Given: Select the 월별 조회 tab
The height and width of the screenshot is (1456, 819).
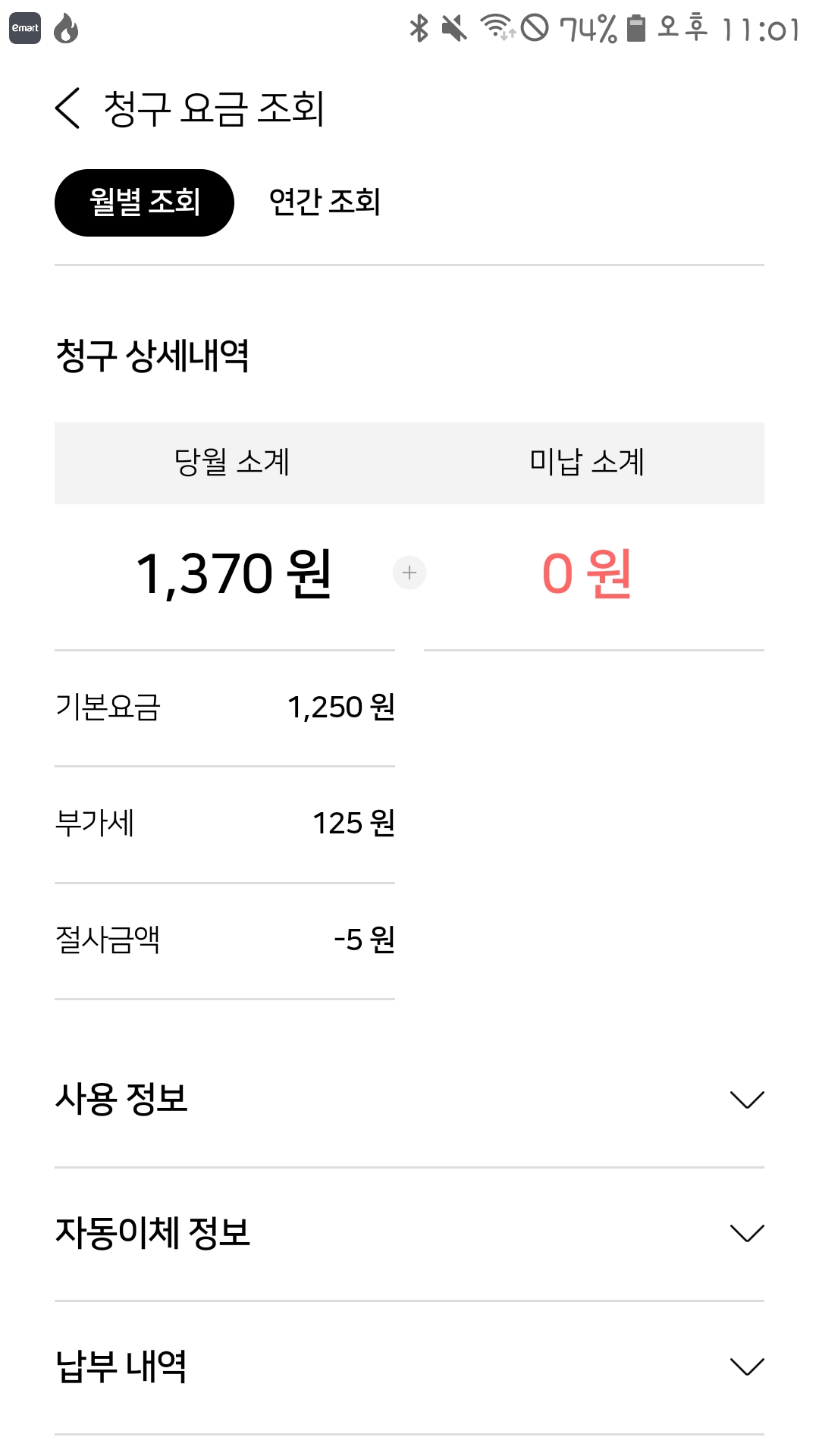Looking at the screenshot, I should 144,202.
